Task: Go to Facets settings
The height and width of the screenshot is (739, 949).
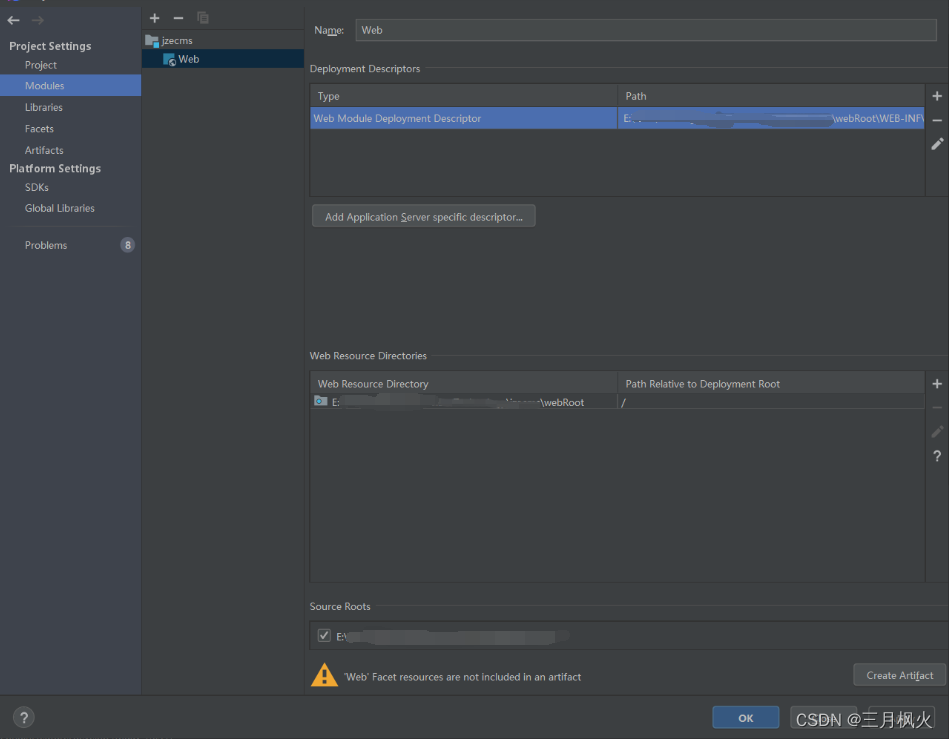Action: 40,129
